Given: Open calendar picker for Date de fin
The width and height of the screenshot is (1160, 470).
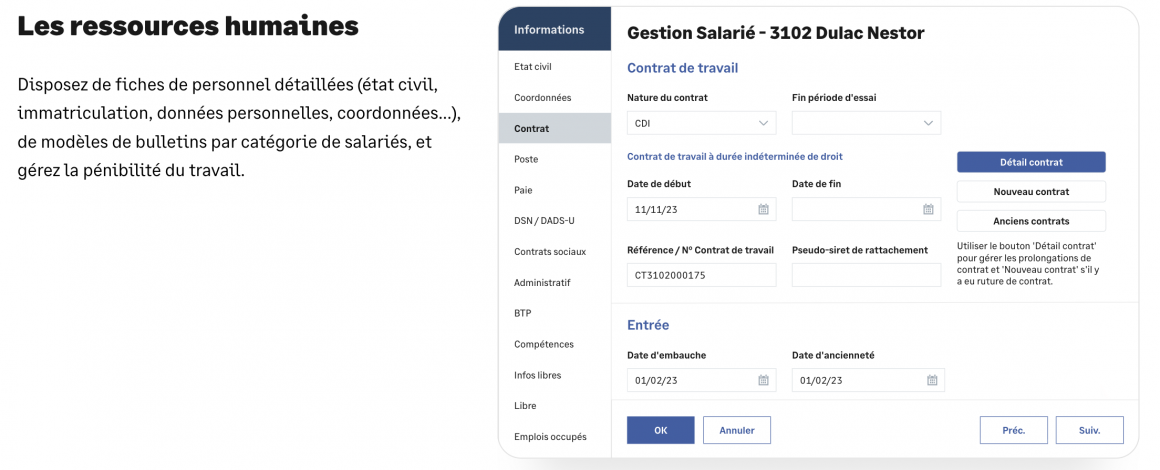Looking at the screenshot, I should click(x=928, y=210).
